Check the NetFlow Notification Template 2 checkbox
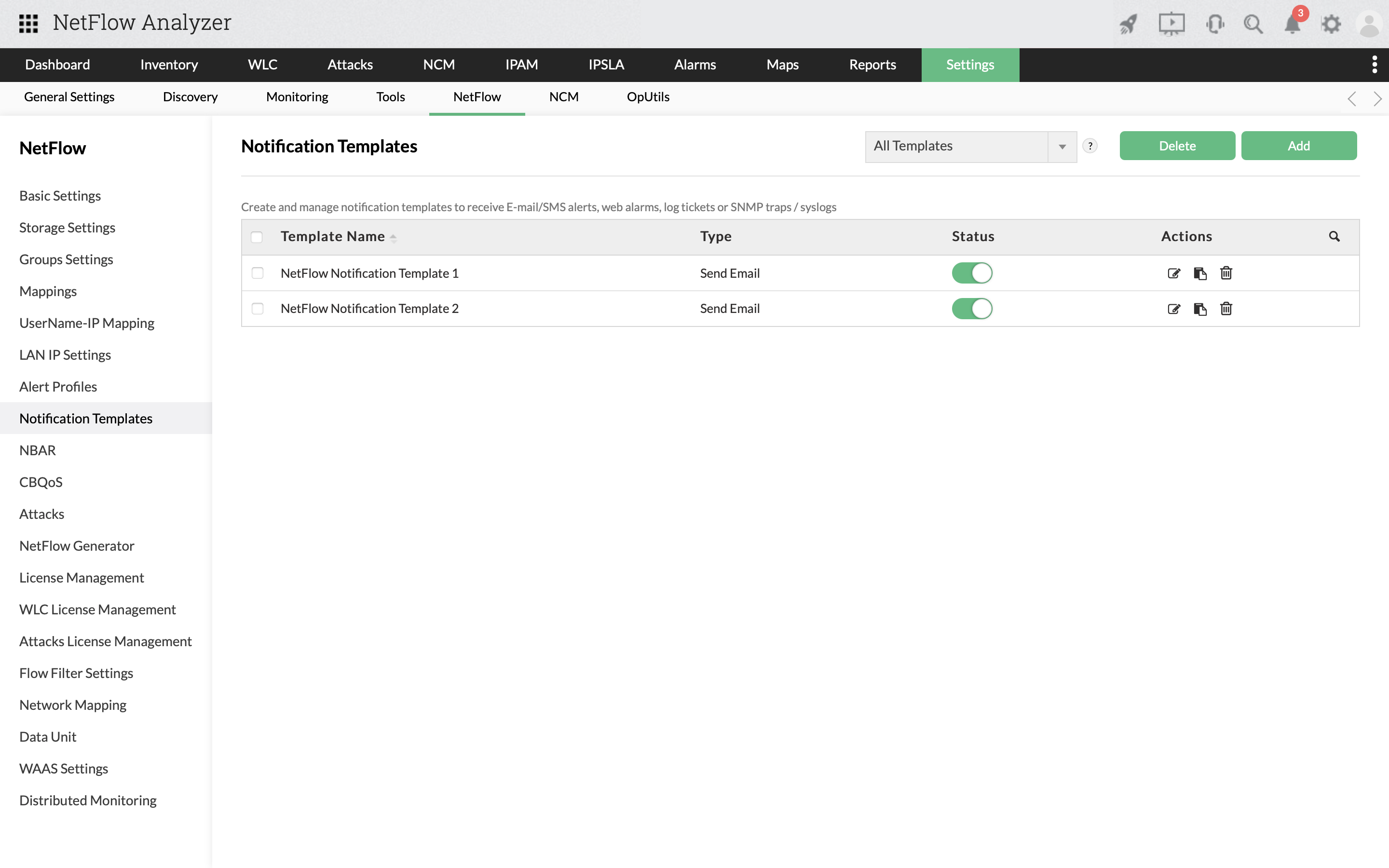The width and height of the screenshot is (1389, 868). point(258,309)
